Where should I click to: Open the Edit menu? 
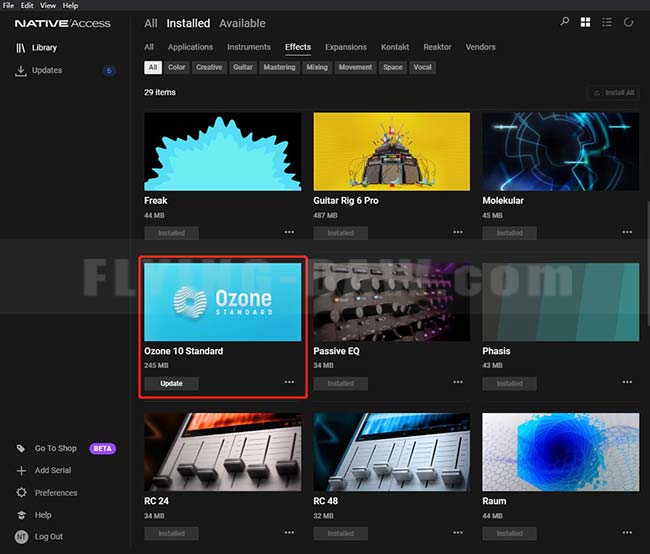(x=27, y=5)
